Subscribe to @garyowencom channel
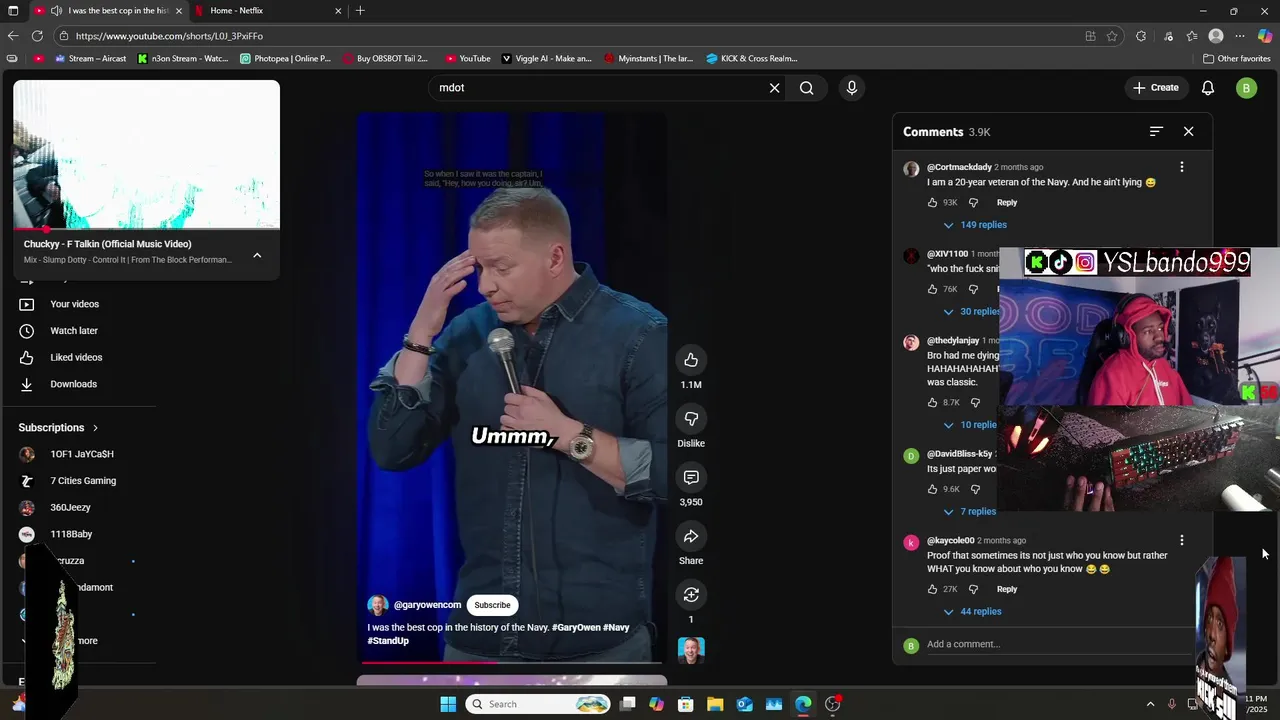 492,605
